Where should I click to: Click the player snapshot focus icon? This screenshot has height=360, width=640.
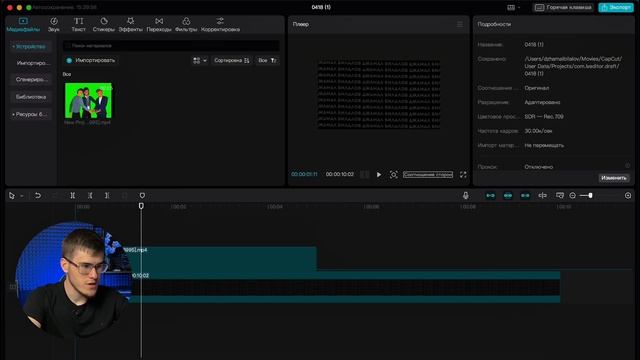393,175
